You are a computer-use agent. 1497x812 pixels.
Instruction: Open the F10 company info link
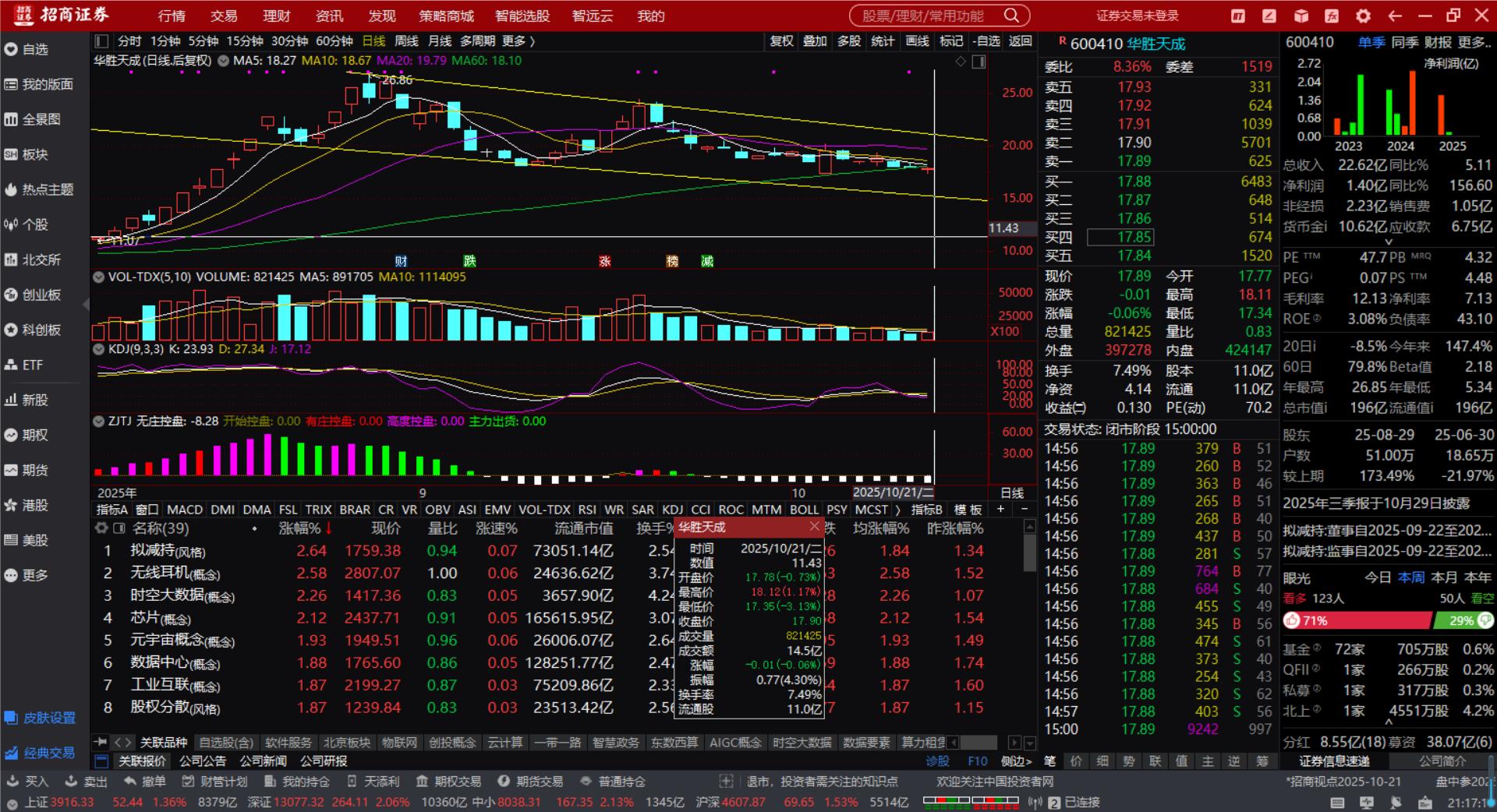coord(977,761)
